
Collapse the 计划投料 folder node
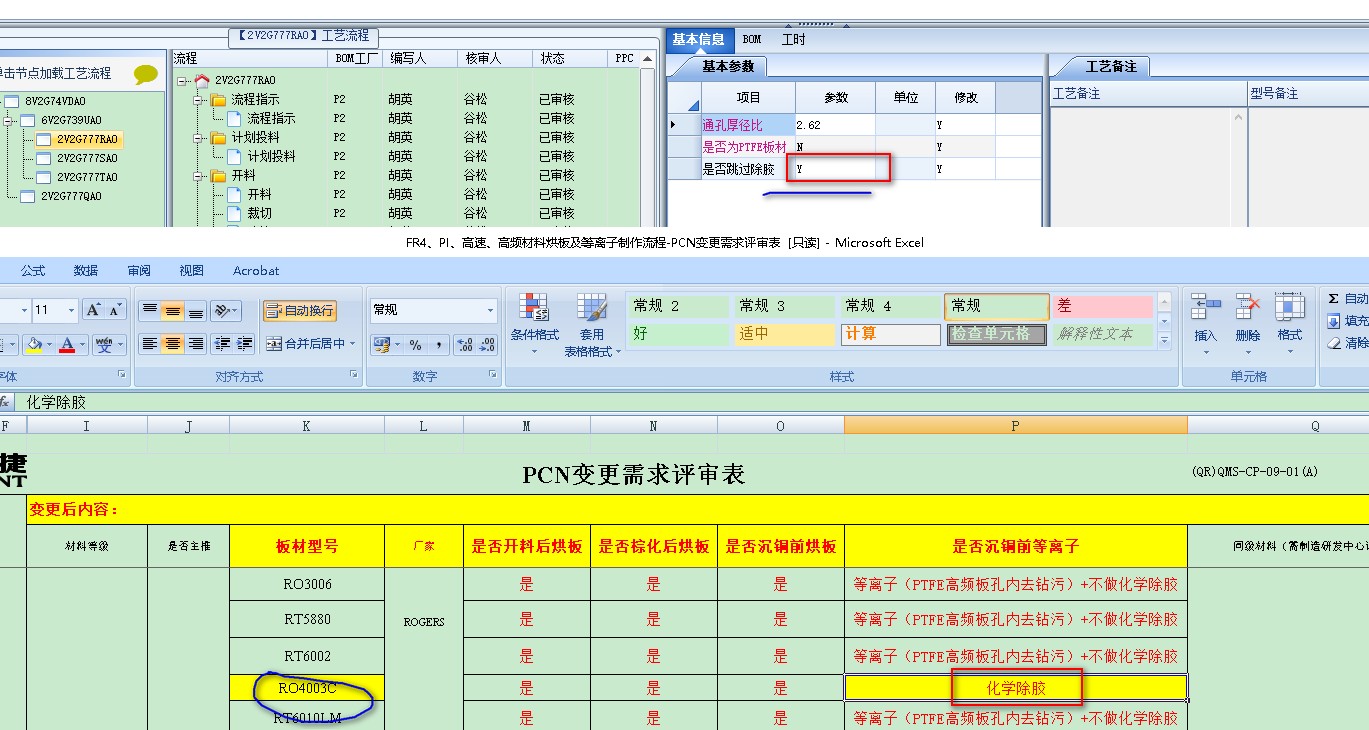198,138
